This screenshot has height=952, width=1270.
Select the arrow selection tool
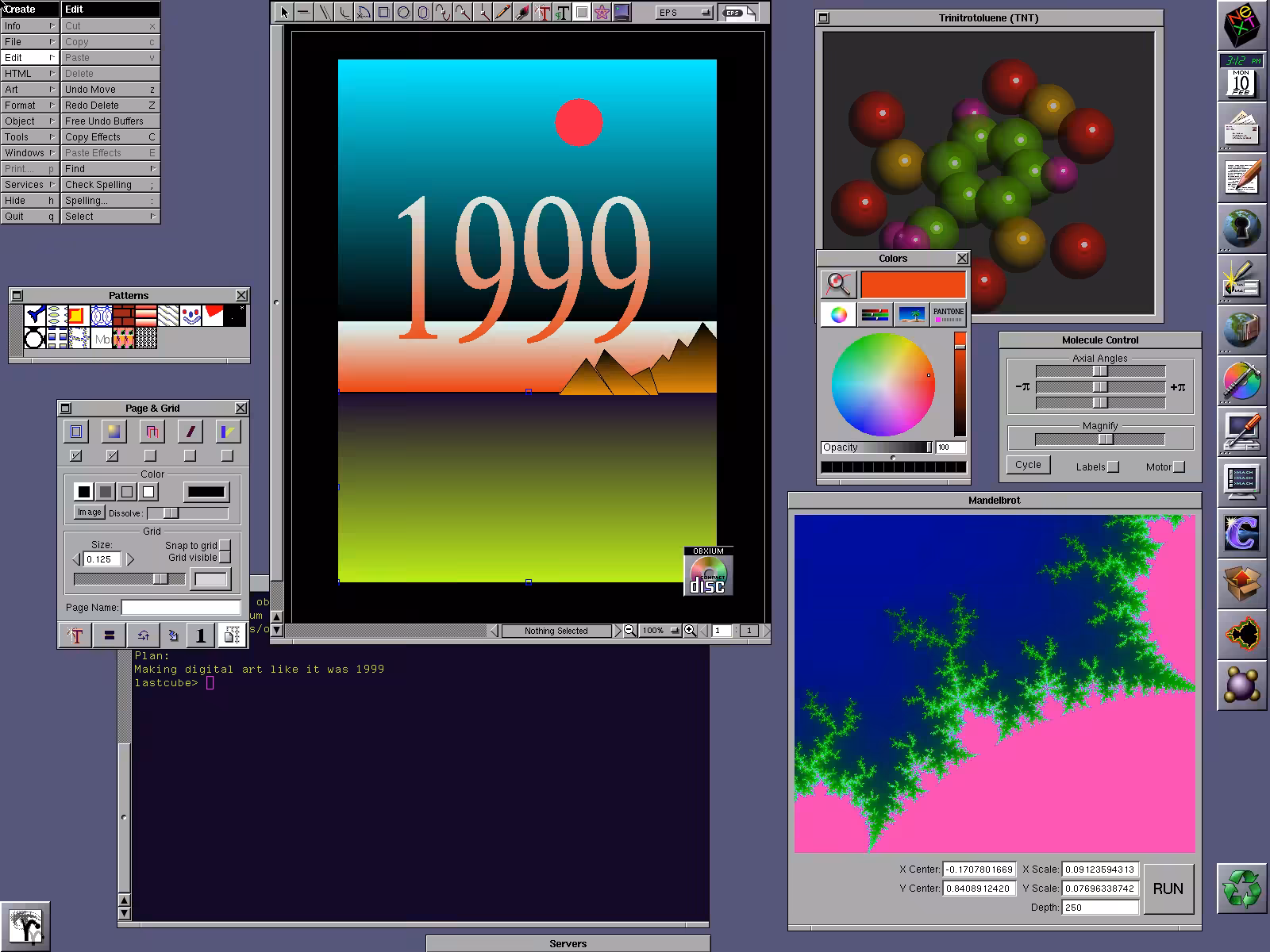(284, 12)
